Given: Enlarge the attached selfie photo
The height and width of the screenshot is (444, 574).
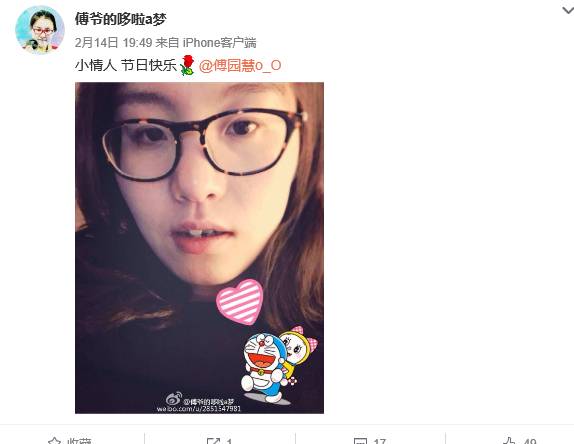Looking at the screenshot, I should pos(199,248).
